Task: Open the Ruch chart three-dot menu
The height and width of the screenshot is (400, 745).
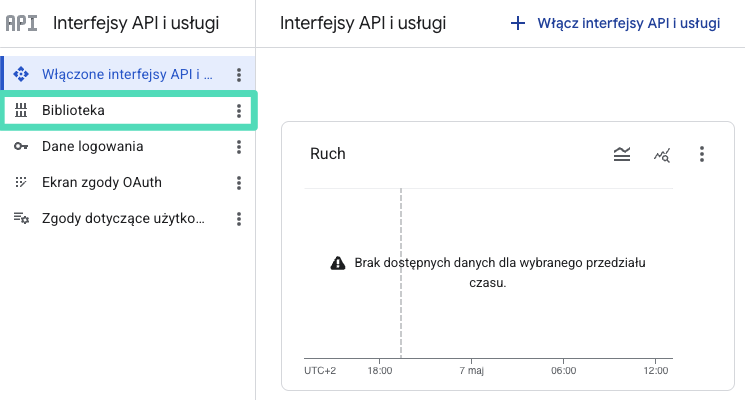Action: [702, 154]
